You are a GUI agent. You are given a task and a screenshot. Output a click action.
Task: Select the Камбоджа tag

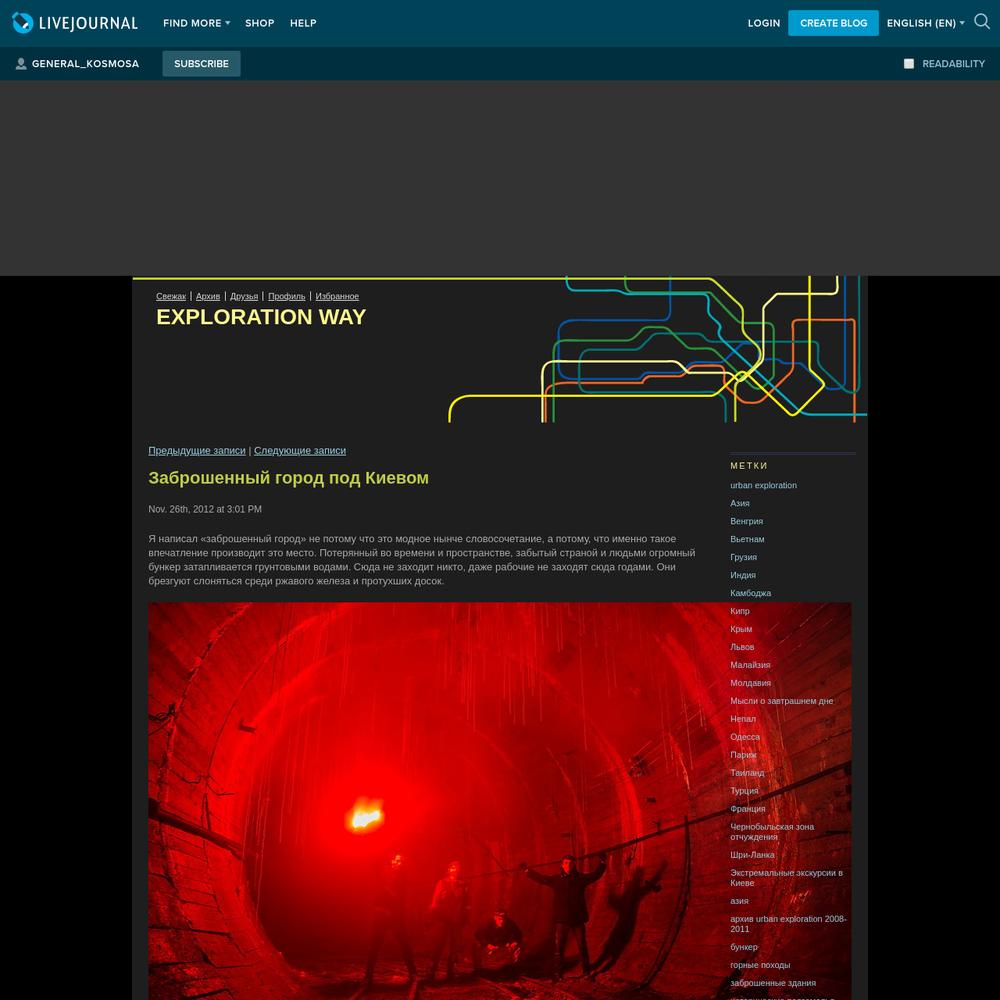(x=751, y=593)
